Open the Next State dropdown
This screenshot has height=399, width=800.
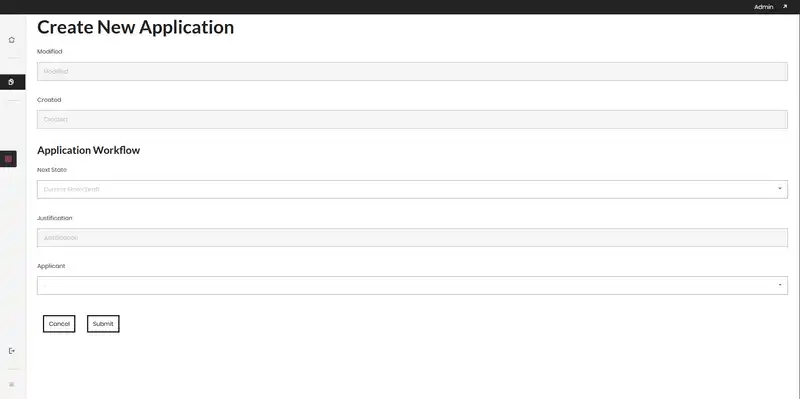(x=412, y=189)
